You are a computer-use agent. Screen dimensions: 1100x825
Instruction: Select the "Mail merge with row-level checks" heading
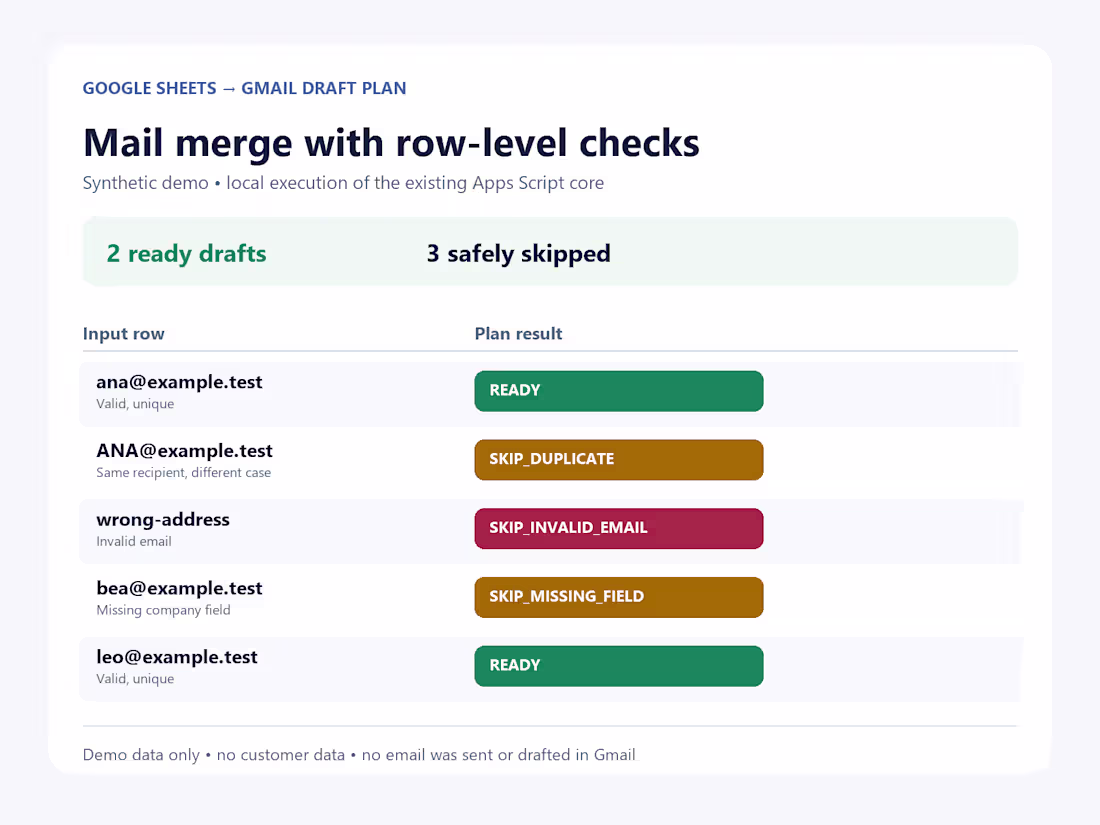point(391,143)
